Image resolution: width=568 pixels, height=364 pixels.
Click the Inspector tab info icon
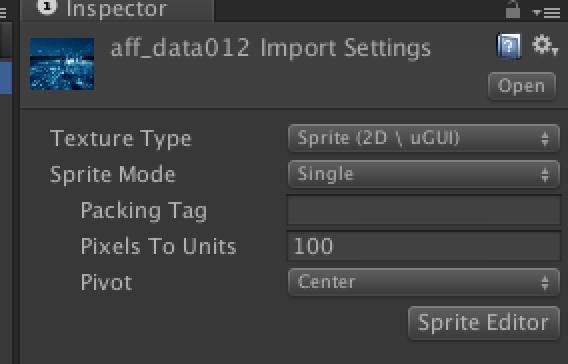pyautogui.click(x=47, y=6)
